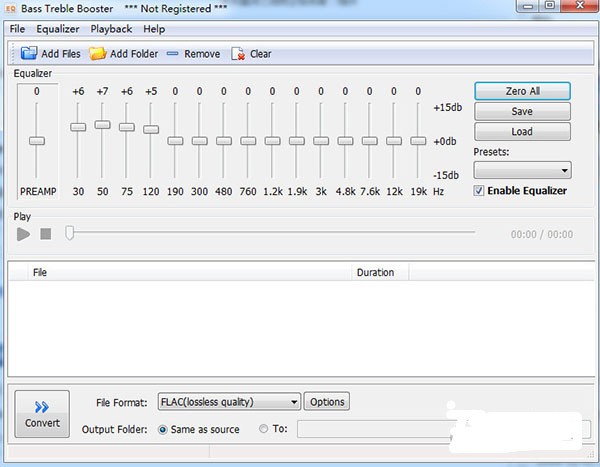Click the Remove toolbar icon
Screen dimensions: 600x467
click(x=173, y=54)
